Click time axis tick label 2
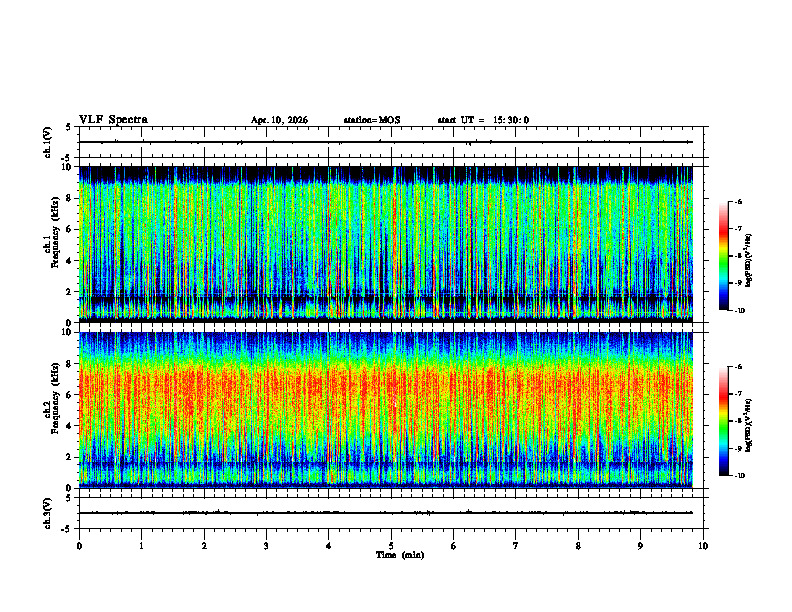 click(x=204, y=546)
